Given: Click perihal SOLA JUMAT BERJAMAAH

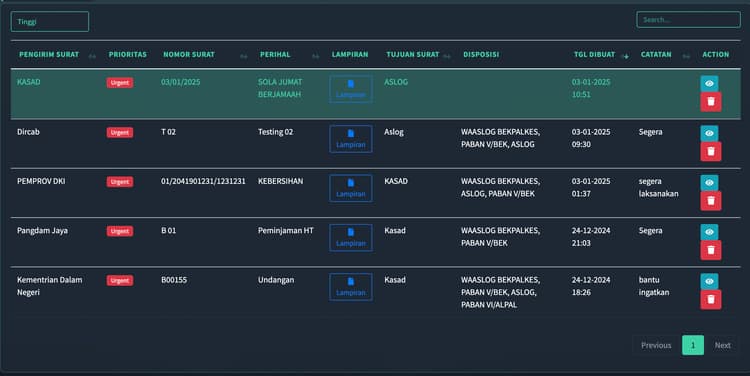Looking at the screenshot, I should click(x=280, y=88).
